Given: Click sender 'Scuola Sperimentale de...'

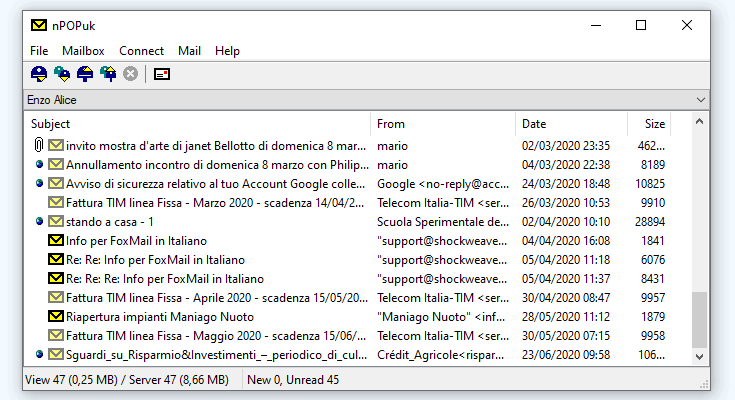Looking at the screenshot, I should tap(443, 222).
